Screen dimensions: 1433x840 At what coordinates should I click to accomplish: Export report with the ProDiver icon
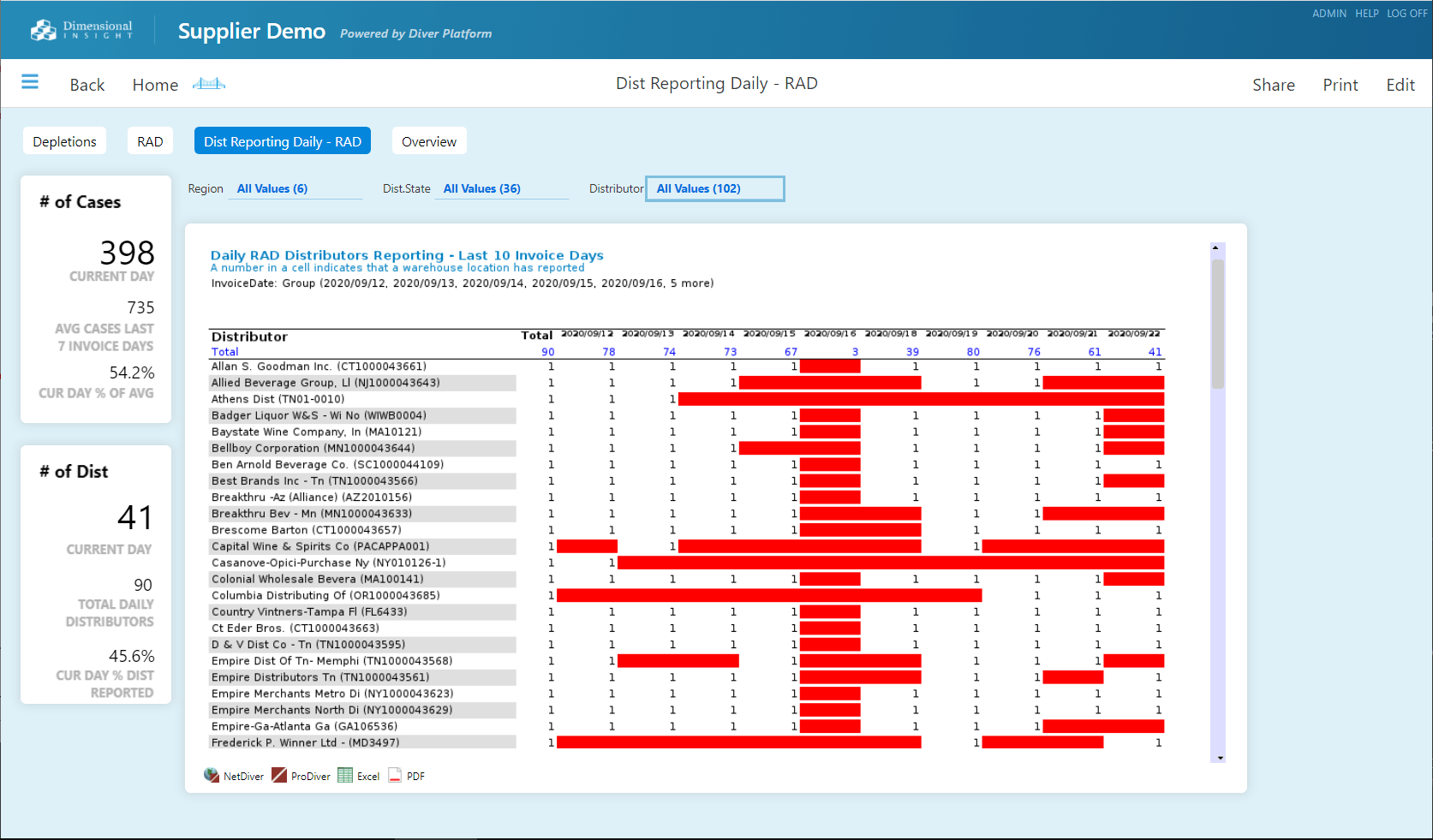click(279, 775)
